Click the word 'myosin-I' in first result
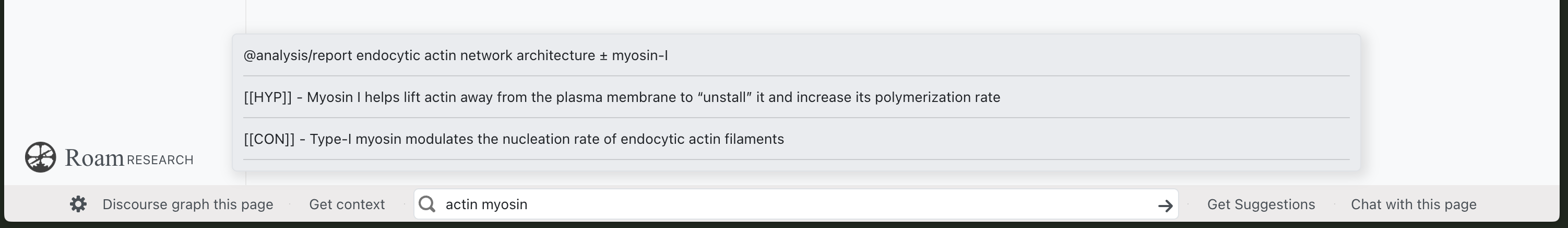Image resolution: width=1568 pixels, height=228 pixels. pos(639,55)
